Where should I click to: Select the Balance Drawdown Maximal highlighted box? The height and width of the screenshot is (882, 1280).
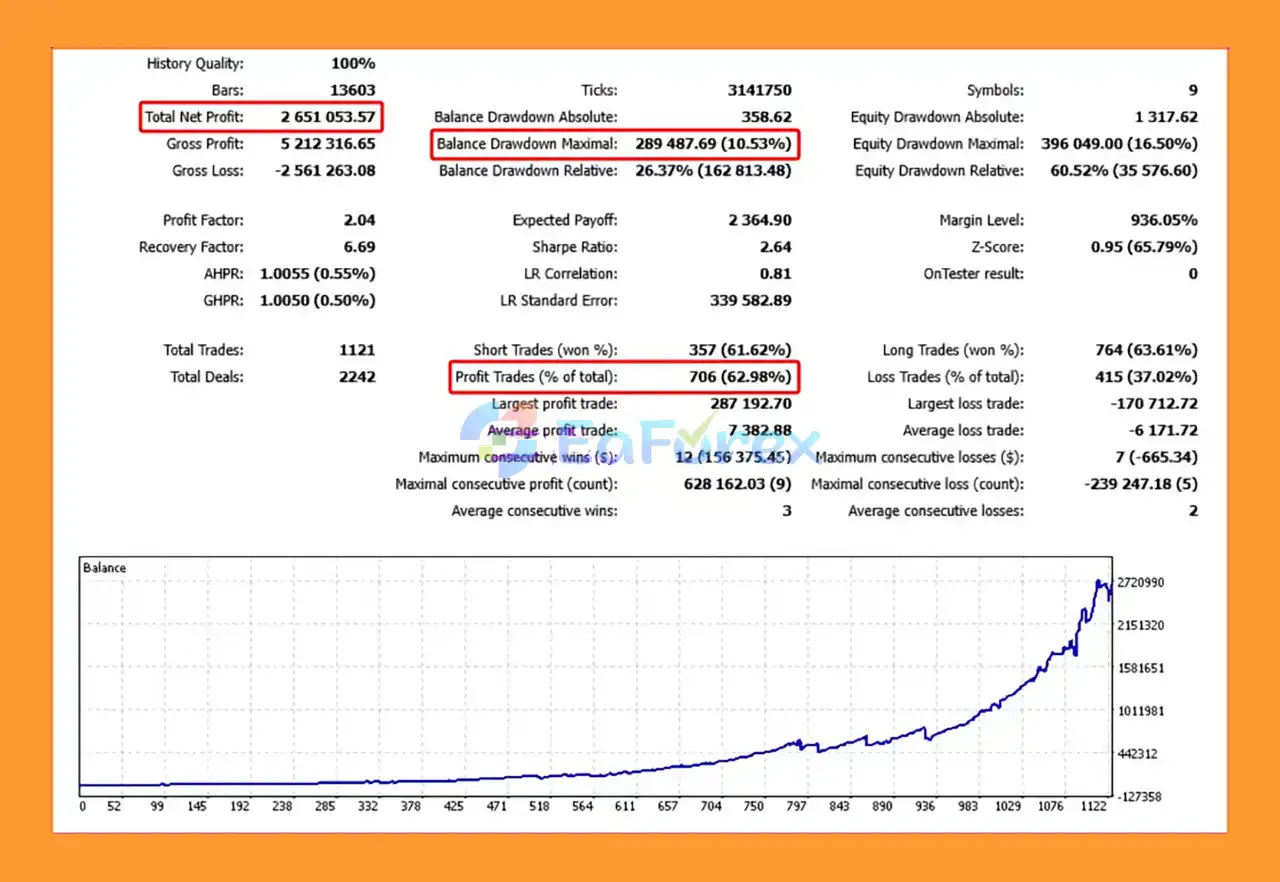pos(615,144)
